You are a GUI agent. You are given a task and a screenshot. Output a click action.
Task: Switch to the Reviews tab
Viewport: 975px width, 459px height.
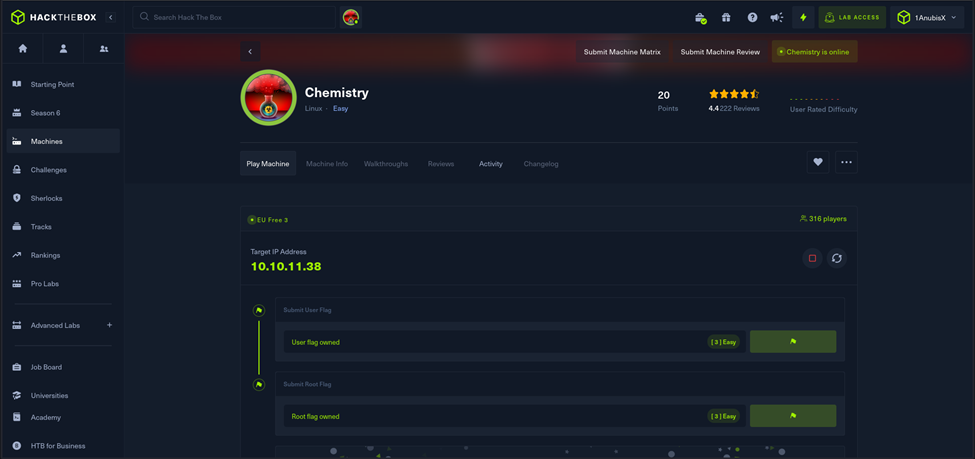pyautogui.click(x=441, y=164)
